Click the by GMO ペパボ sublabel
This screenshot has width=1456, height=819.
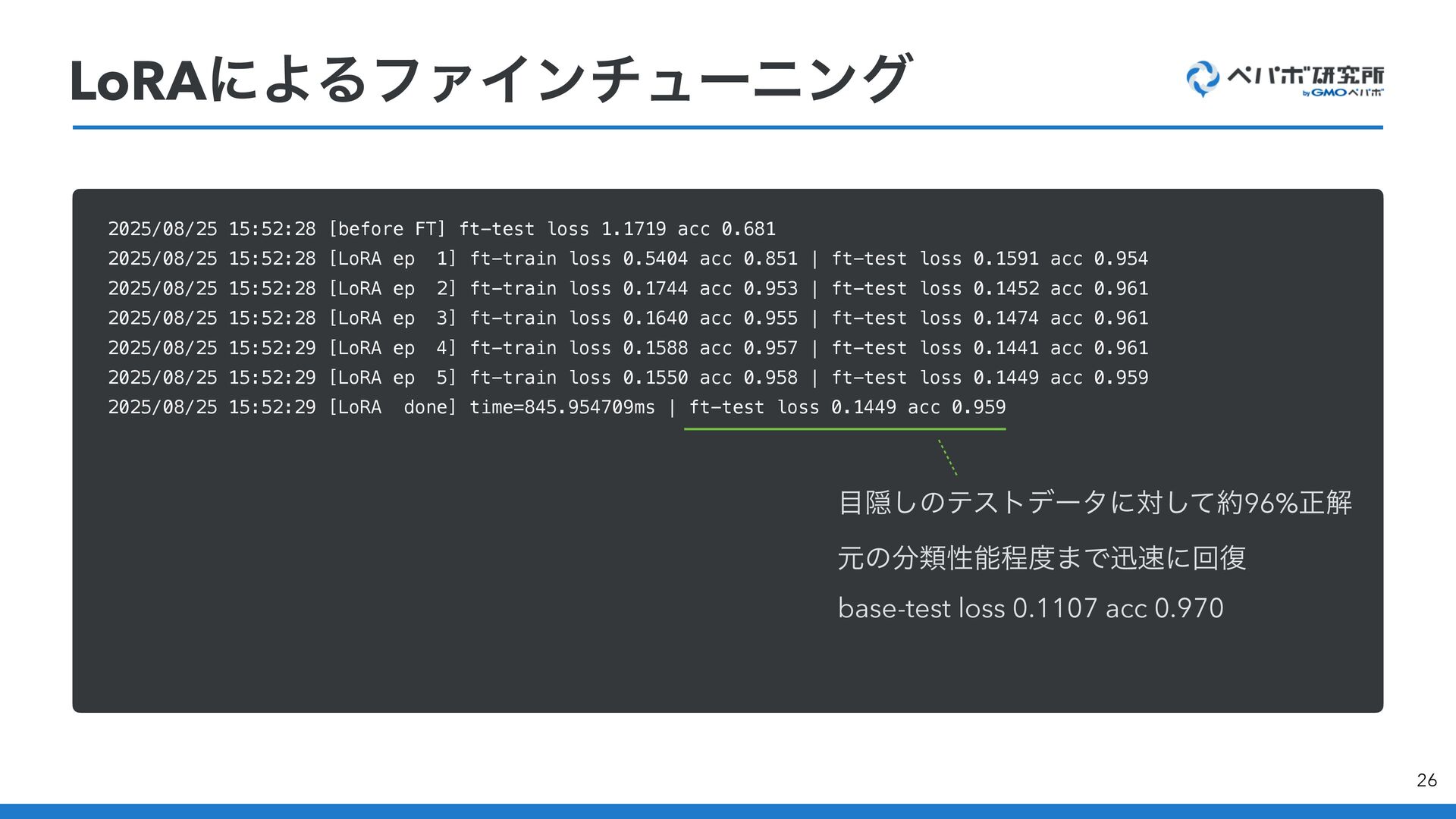[x=1343, y=93]
